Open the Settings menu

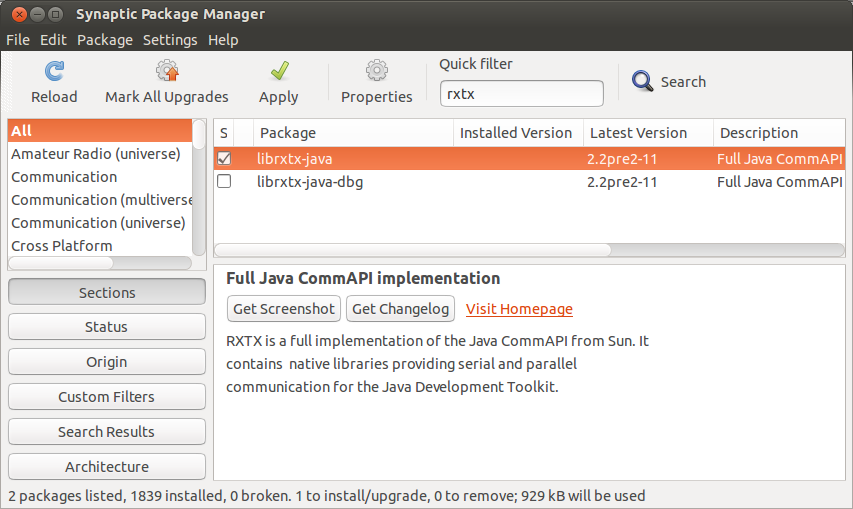(170, 40)
